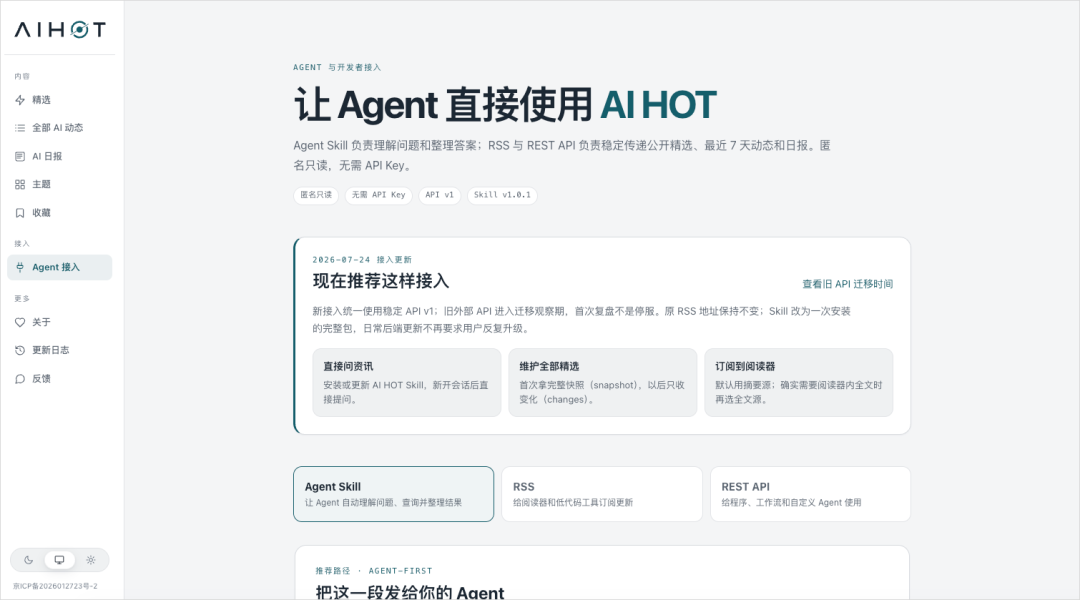Open 关于 via its heart icon

pyautogui.click(x=20, y=322)
